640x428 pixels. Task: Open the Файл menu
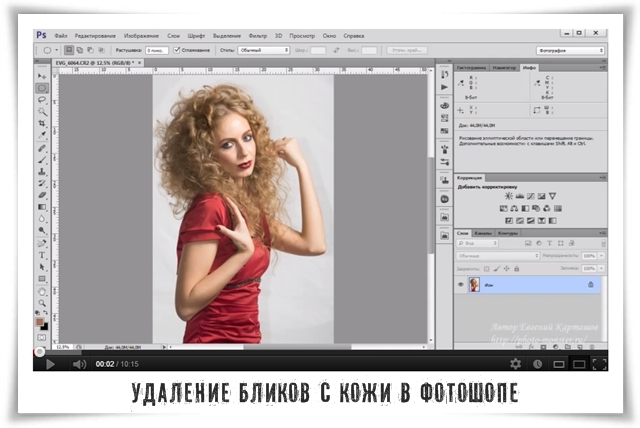click(x=61, y=36)
